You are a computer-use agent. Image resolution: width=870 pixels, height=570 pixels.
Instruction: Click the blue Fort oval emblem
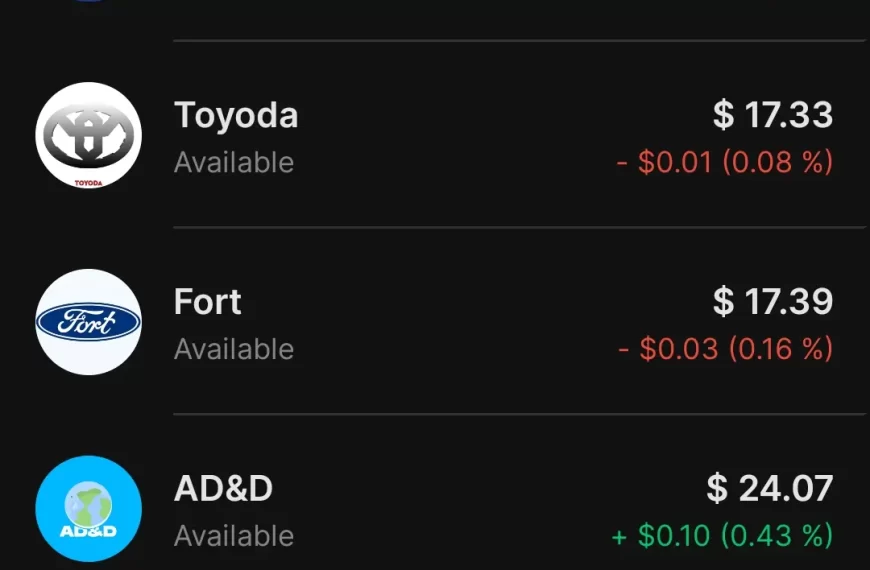(88, 322)
